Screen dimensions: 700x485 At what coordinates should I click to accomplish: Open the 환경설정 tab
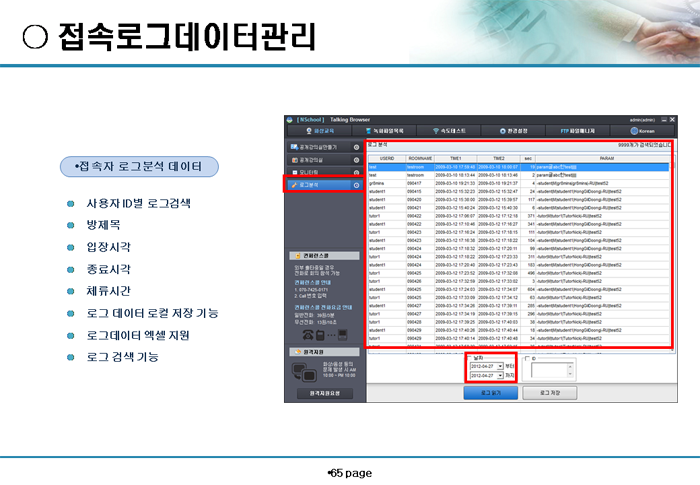513,131
